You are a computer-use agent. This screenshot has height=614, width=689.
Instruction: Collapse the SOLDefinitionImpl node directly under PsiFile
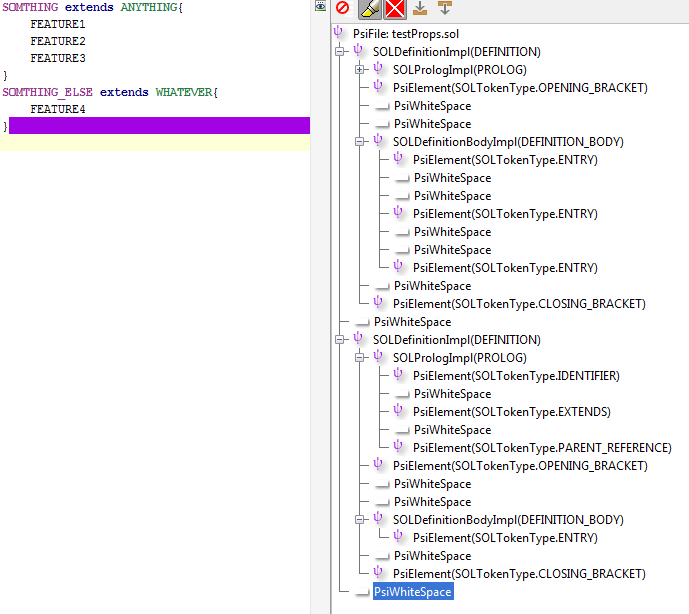[x=339, y=51]
